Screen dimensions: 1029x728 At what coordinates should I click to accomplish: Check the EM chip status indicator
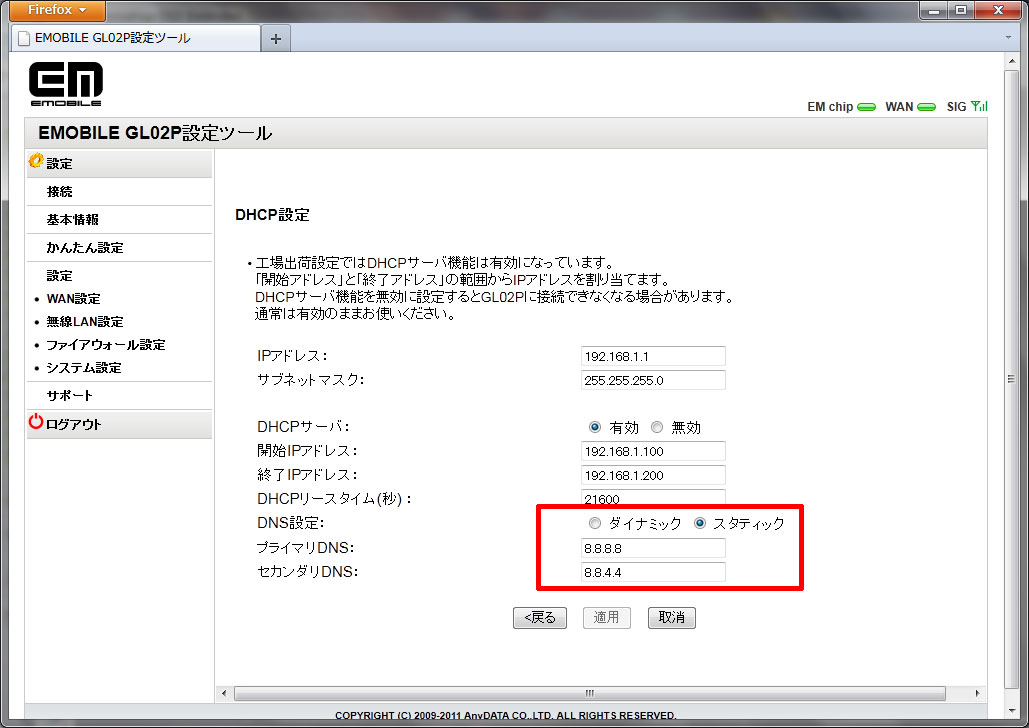pyautogui.click(x=866, y=107)
